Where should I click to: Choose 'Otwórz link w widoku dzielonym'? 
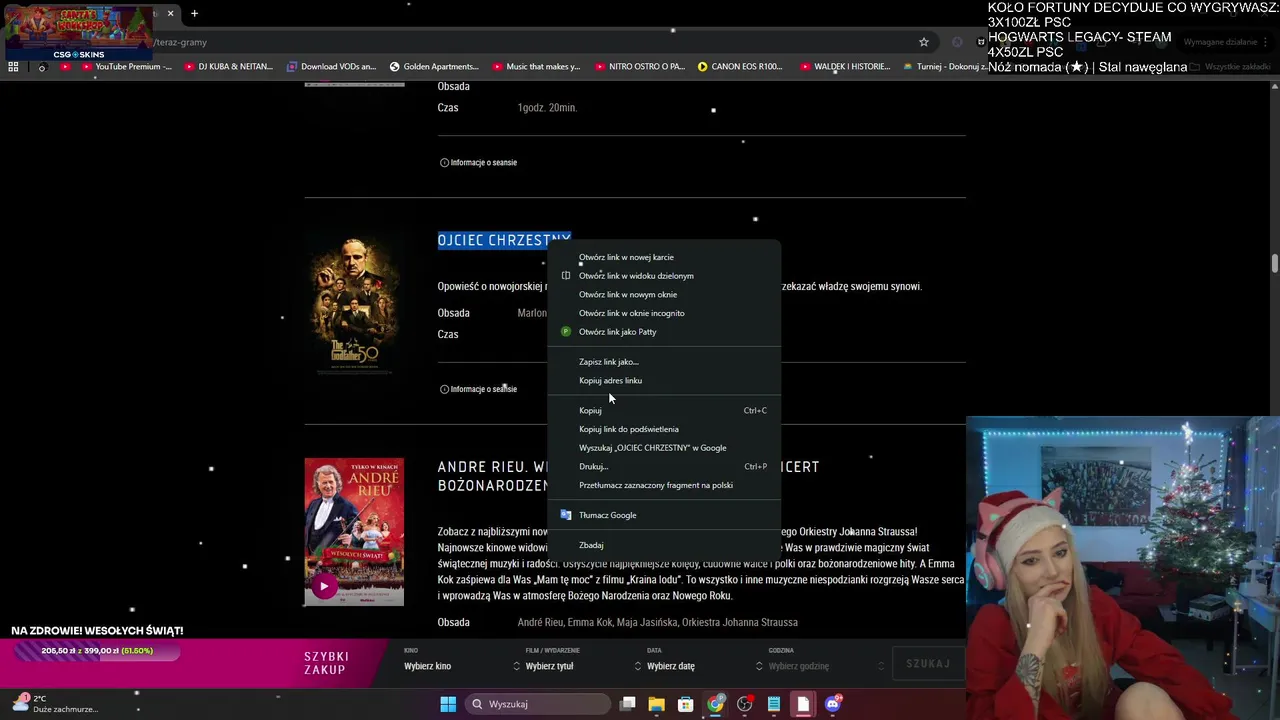[x=664, y=276]
